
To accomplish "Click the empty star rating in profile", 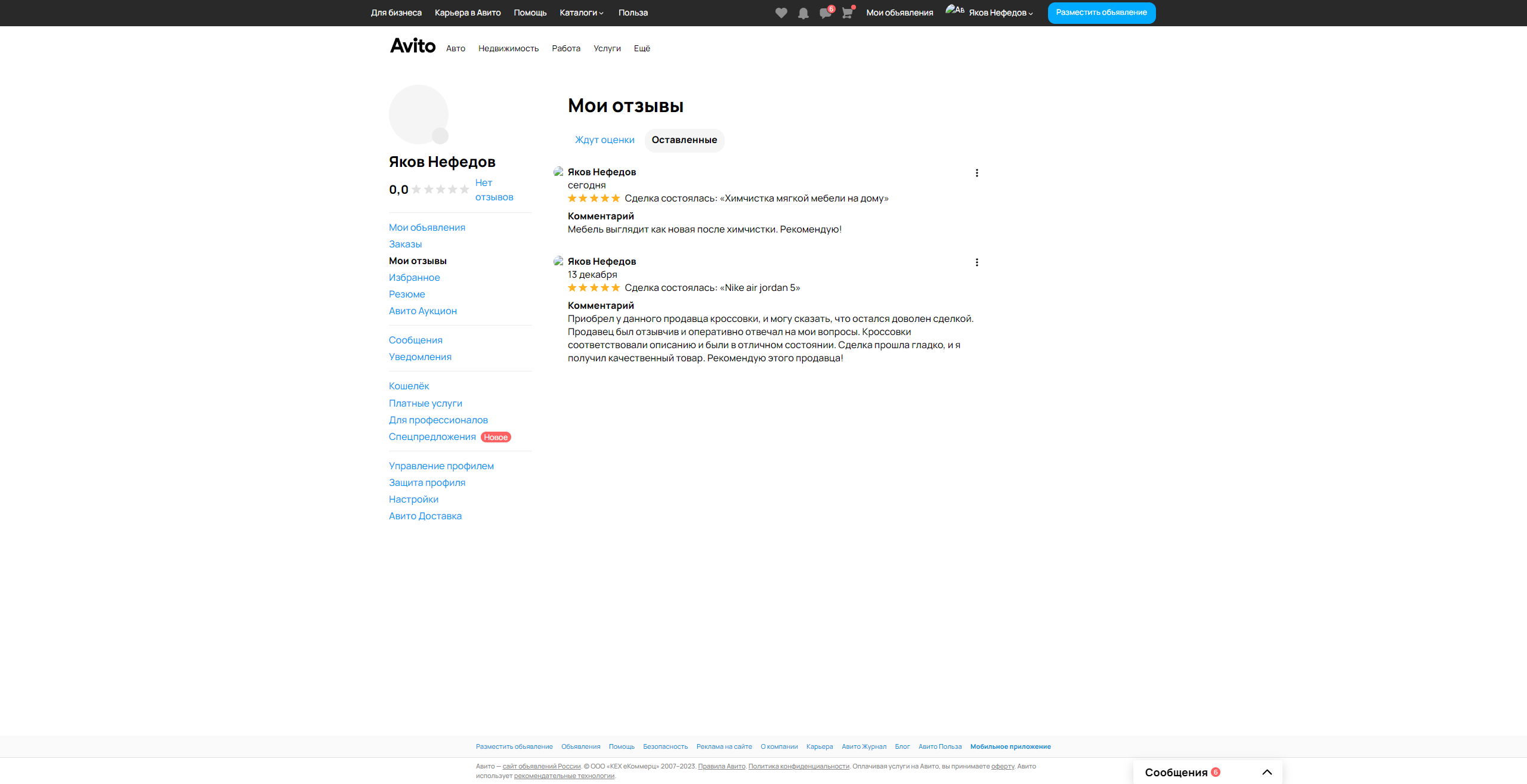I will (x=440, y=190).
